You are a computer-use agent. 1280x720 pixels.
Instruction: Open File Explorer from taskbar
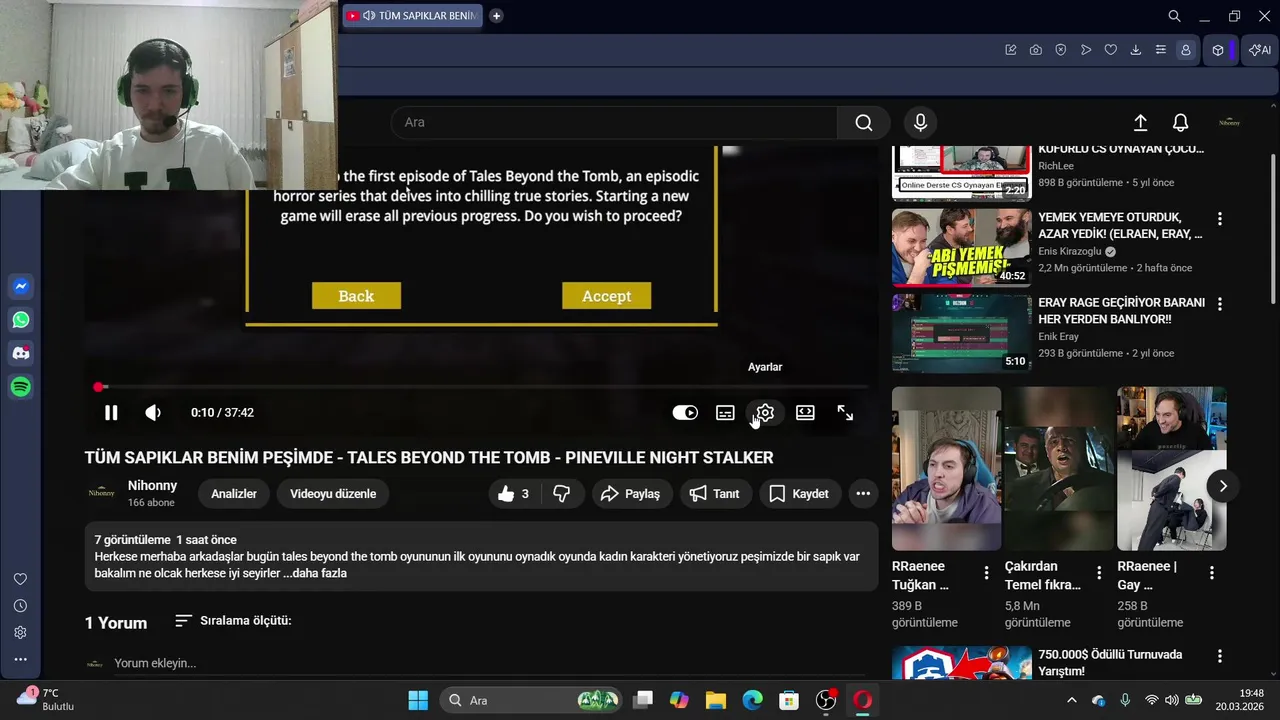[715, 700]
